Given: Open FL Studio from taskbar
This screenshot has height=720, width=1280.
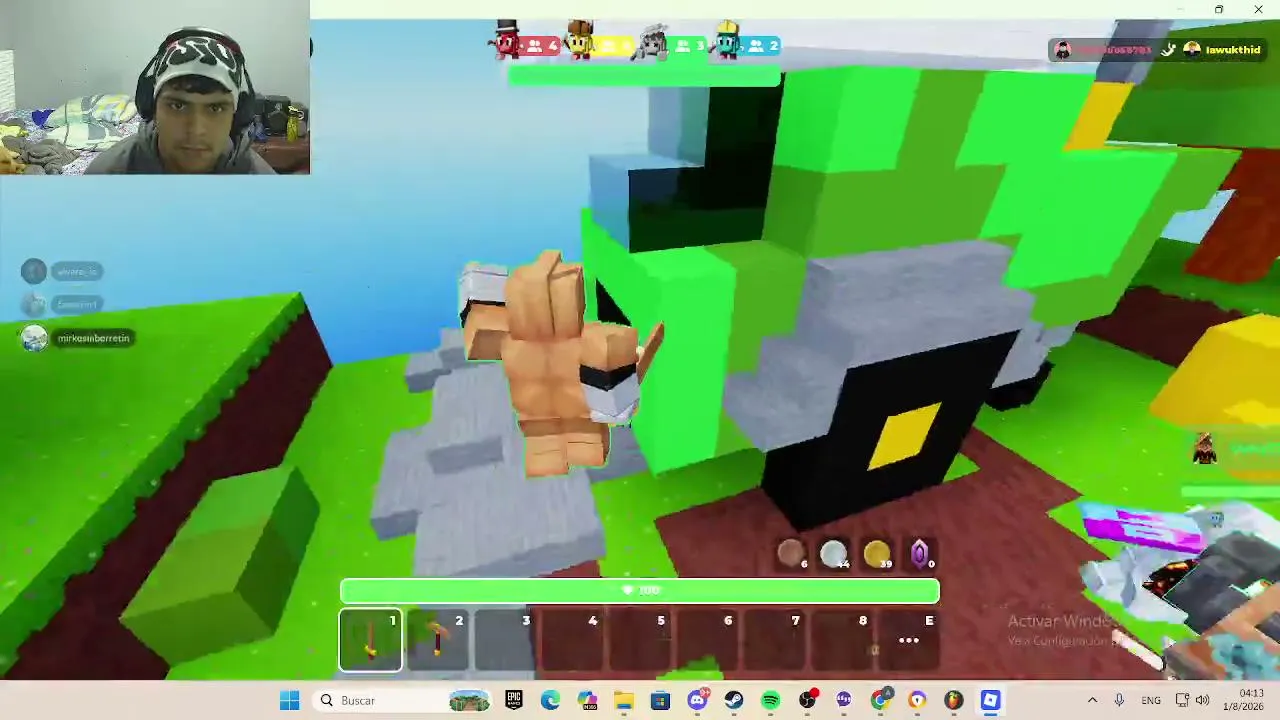Looking at the screenshot, I should coord(953,701).
